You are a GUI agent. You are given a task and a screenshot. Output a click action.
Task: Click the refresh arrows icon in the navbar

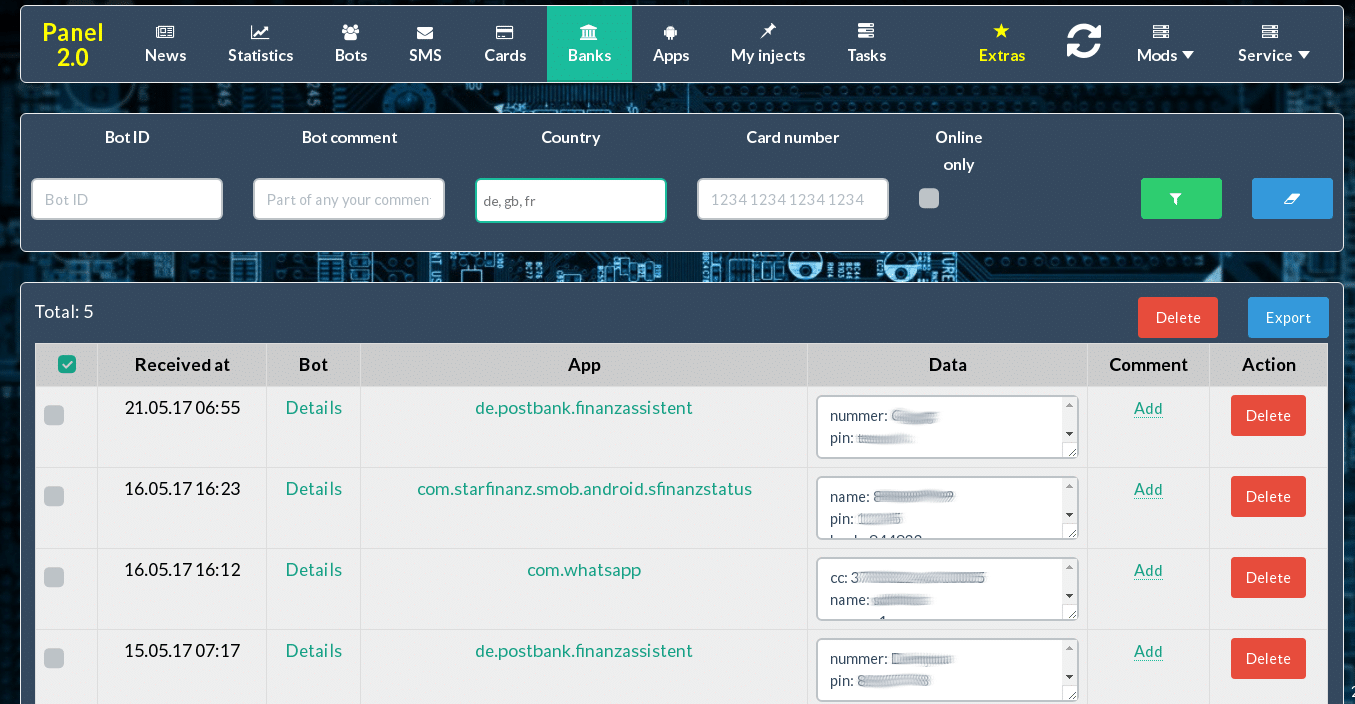[x=1083, y=42]
